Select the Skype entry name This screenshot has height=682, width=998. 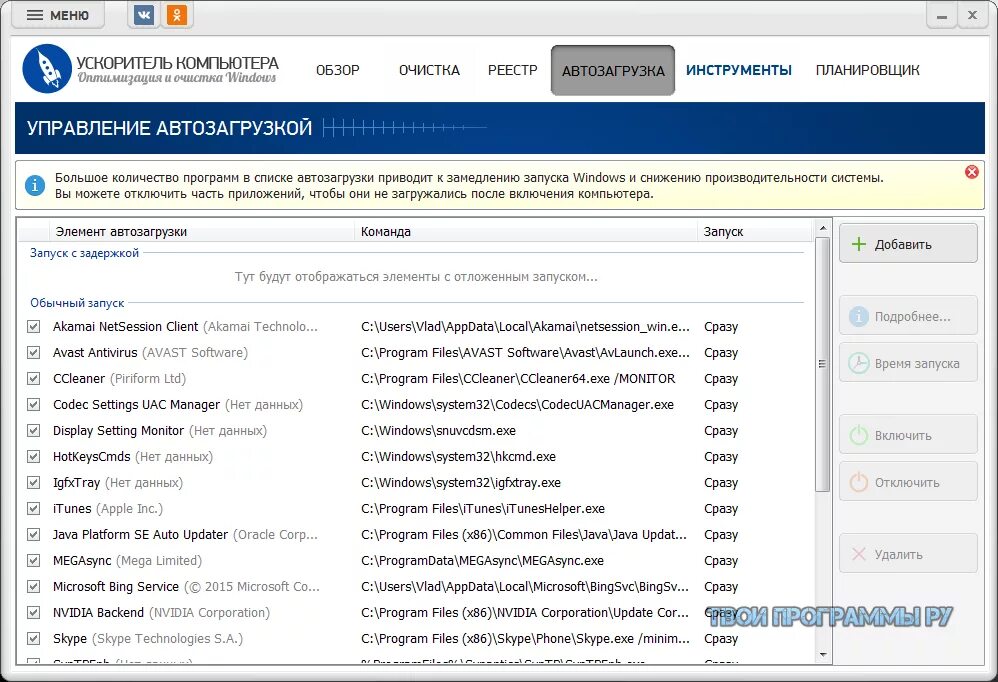(x=70, y=638)
